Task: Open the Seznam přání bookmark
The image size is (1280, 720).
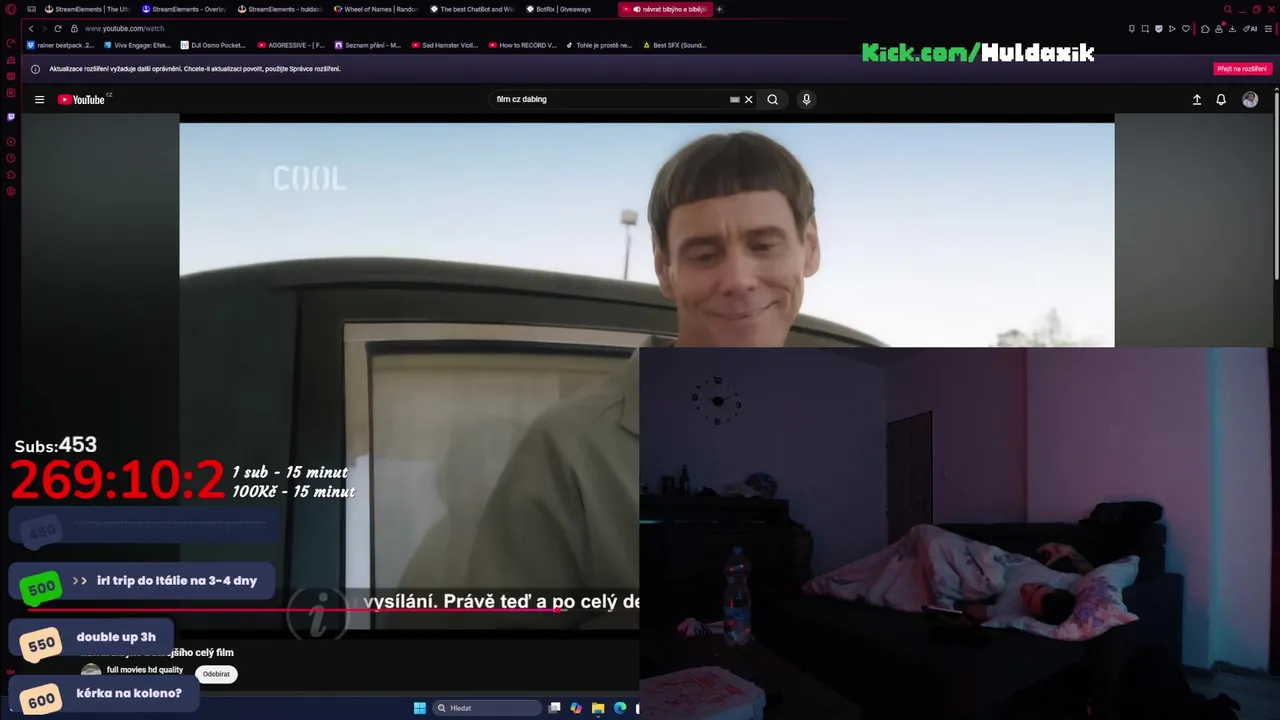Action: pos(368,45)
